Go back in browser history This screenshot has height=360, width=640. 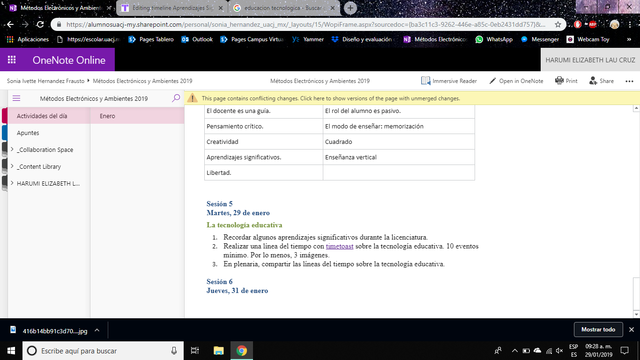tap(10, 24)
